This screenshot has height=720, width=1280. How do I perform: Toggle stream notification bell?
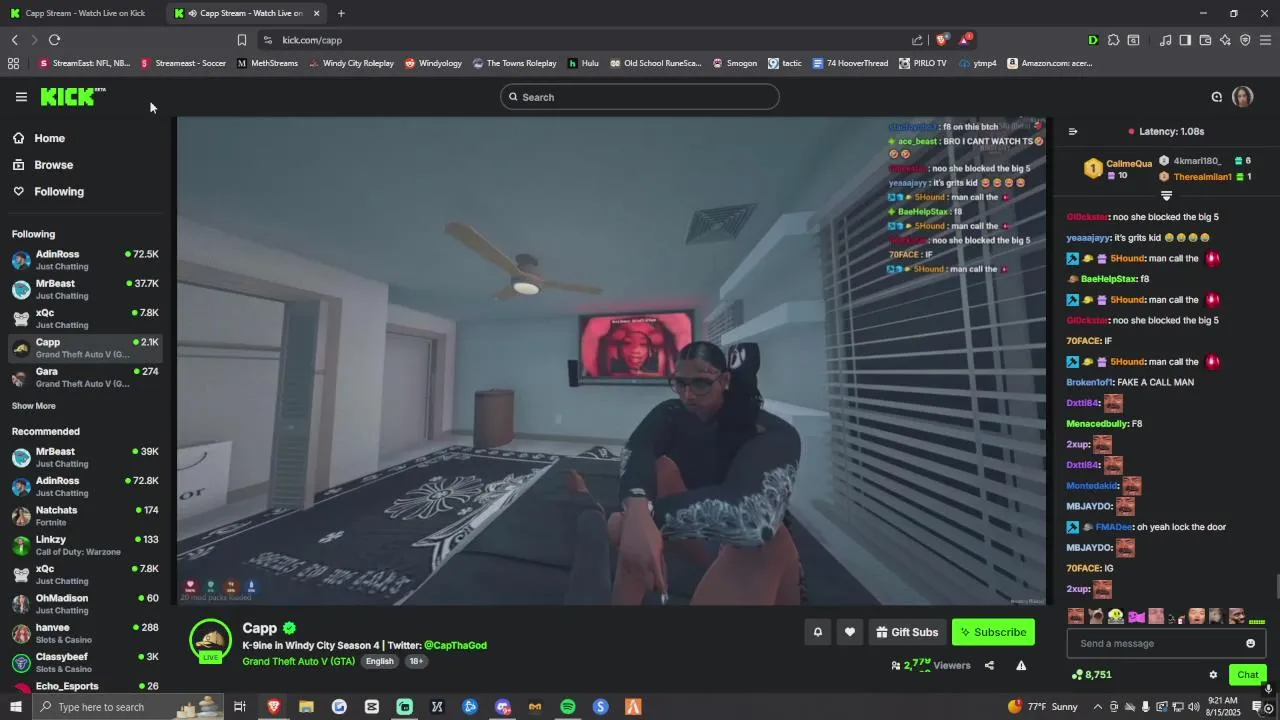[x=817, y=632]
